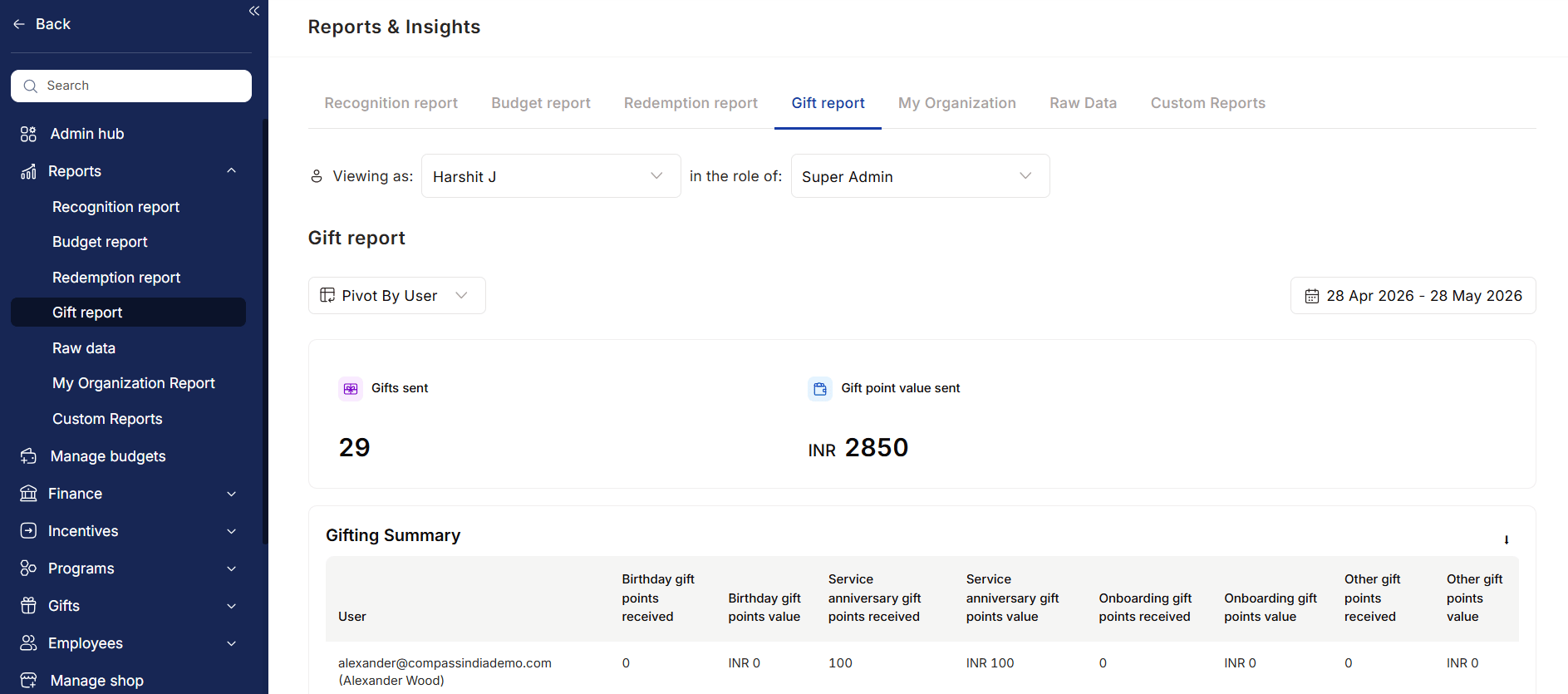Expand the Finance section chevron
1568x694 pixels.
232,494
